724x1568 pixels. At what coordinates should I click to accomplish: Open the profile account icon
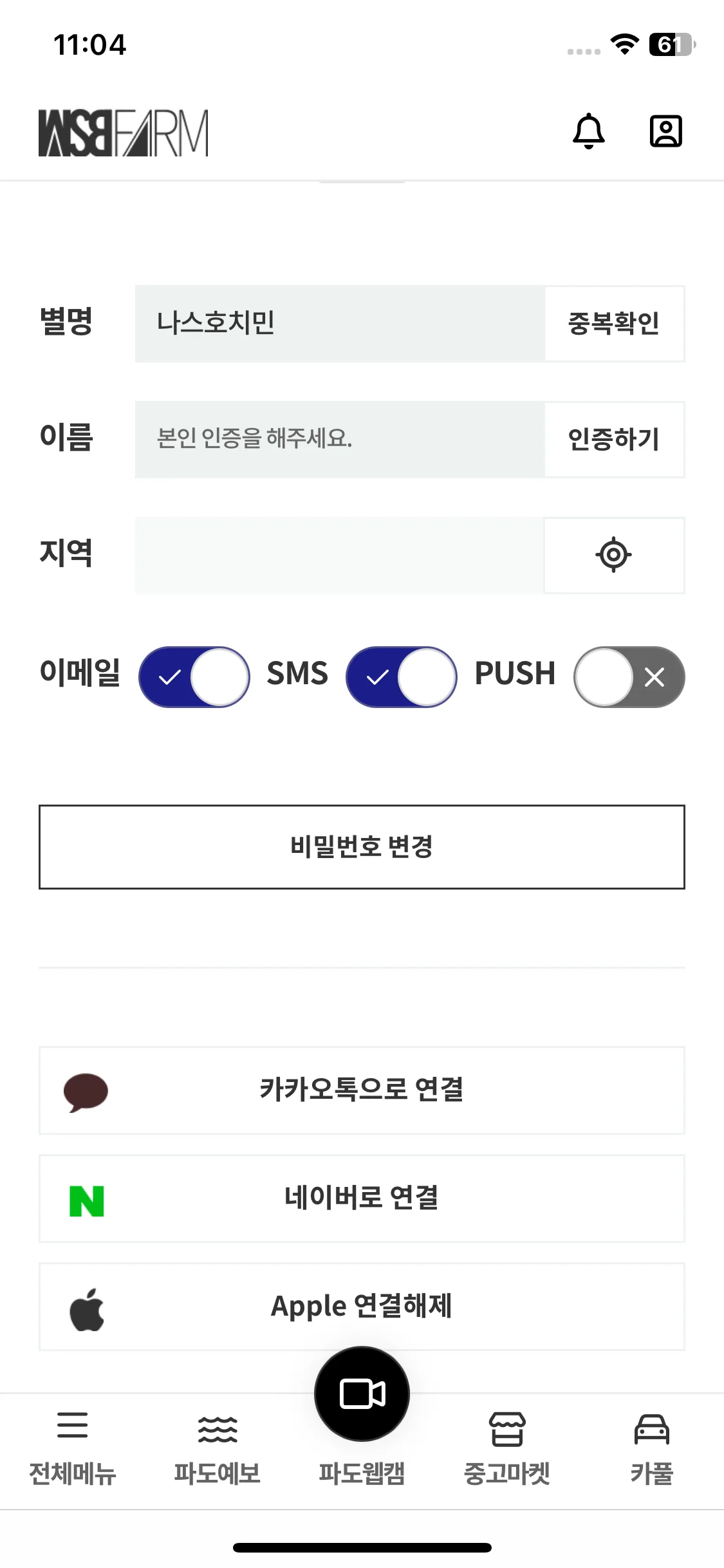(665, 131)
